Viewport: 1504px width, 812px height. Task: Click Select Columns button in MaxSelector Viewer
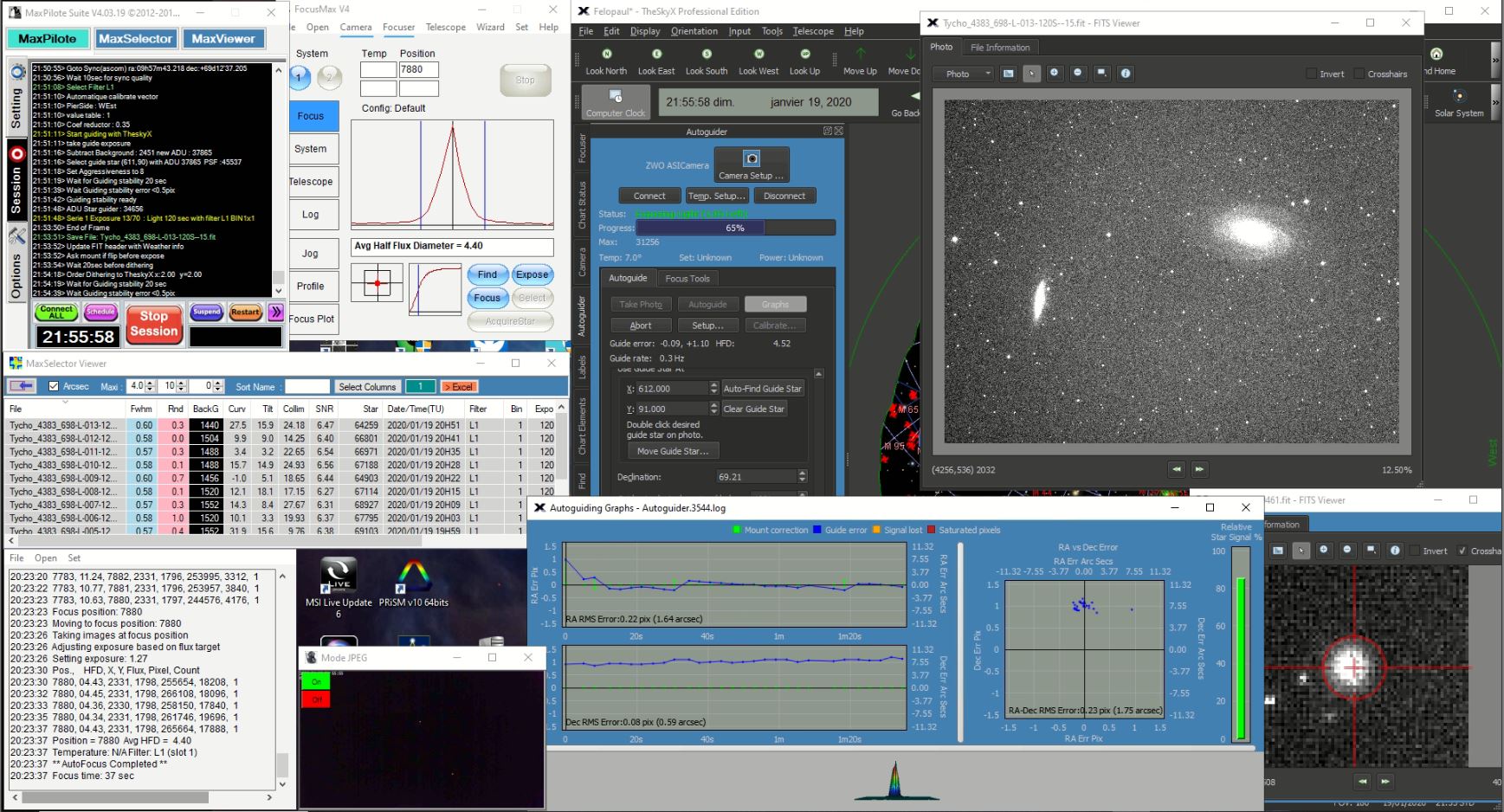pos(367,386)
